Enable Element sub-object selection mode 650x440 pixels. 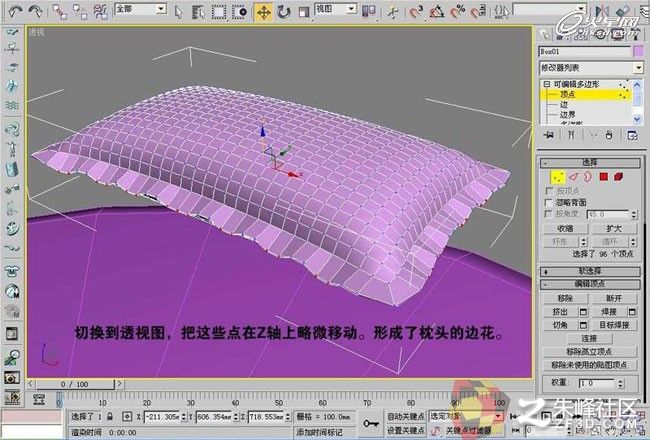click(x=618, y=177)
